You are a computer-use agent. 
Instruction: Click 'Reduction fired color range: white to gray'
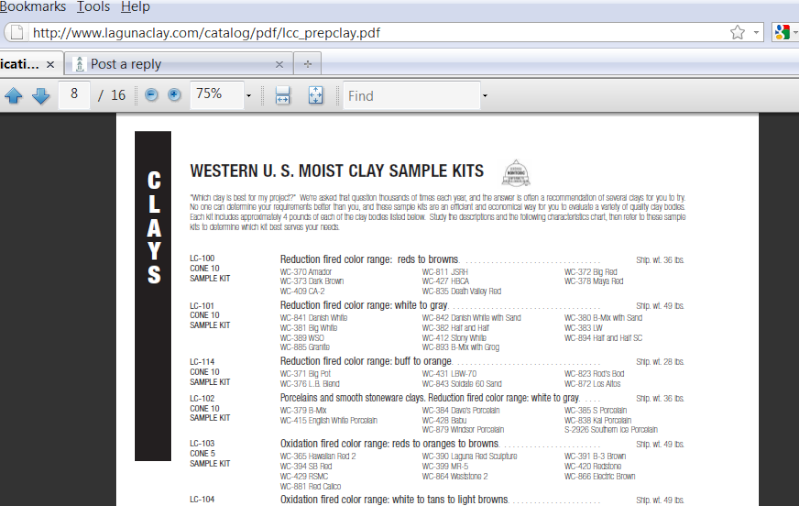[x=364, y=305]
